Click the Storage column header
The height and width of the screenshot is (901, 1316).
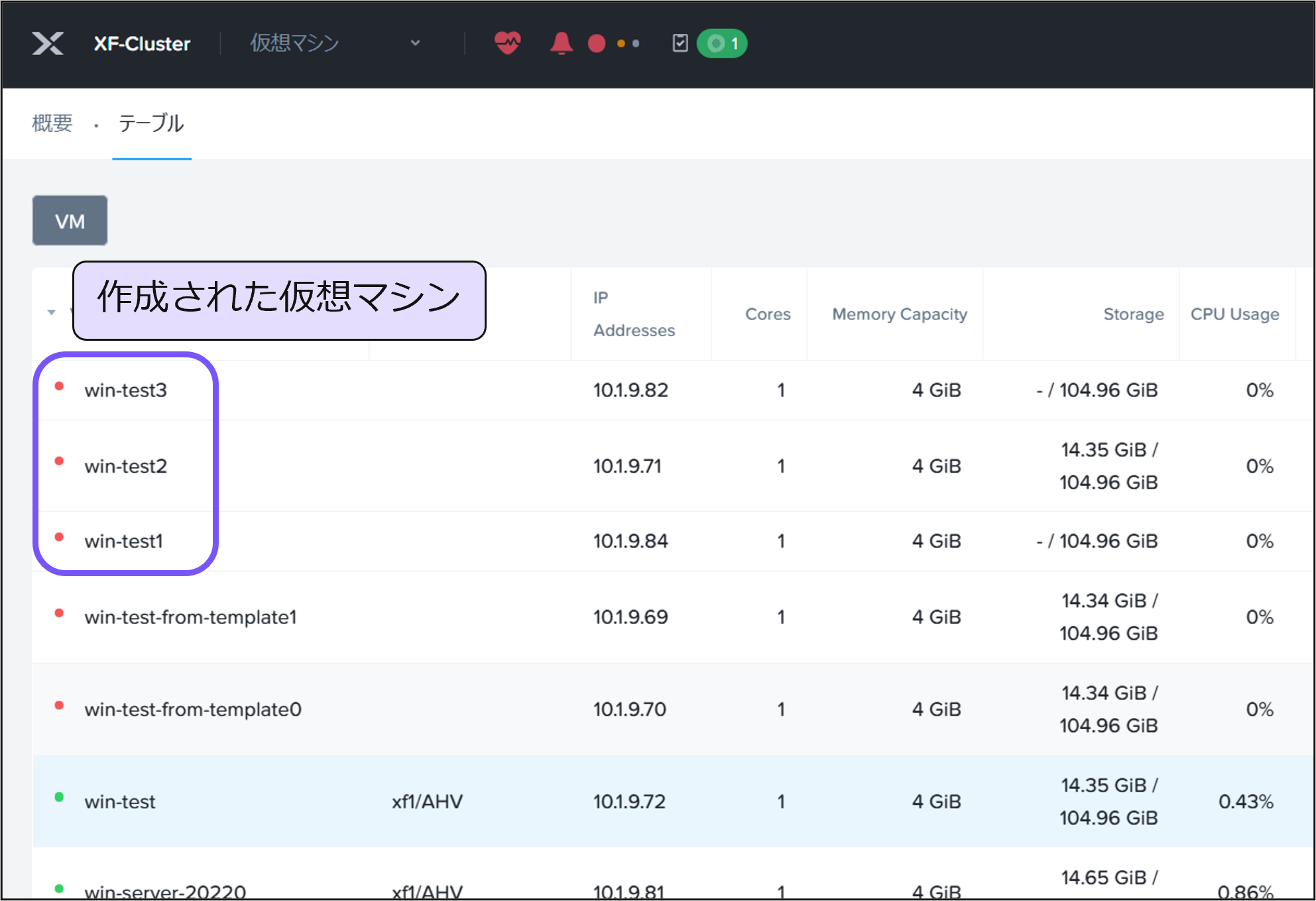coord(1133,314)
